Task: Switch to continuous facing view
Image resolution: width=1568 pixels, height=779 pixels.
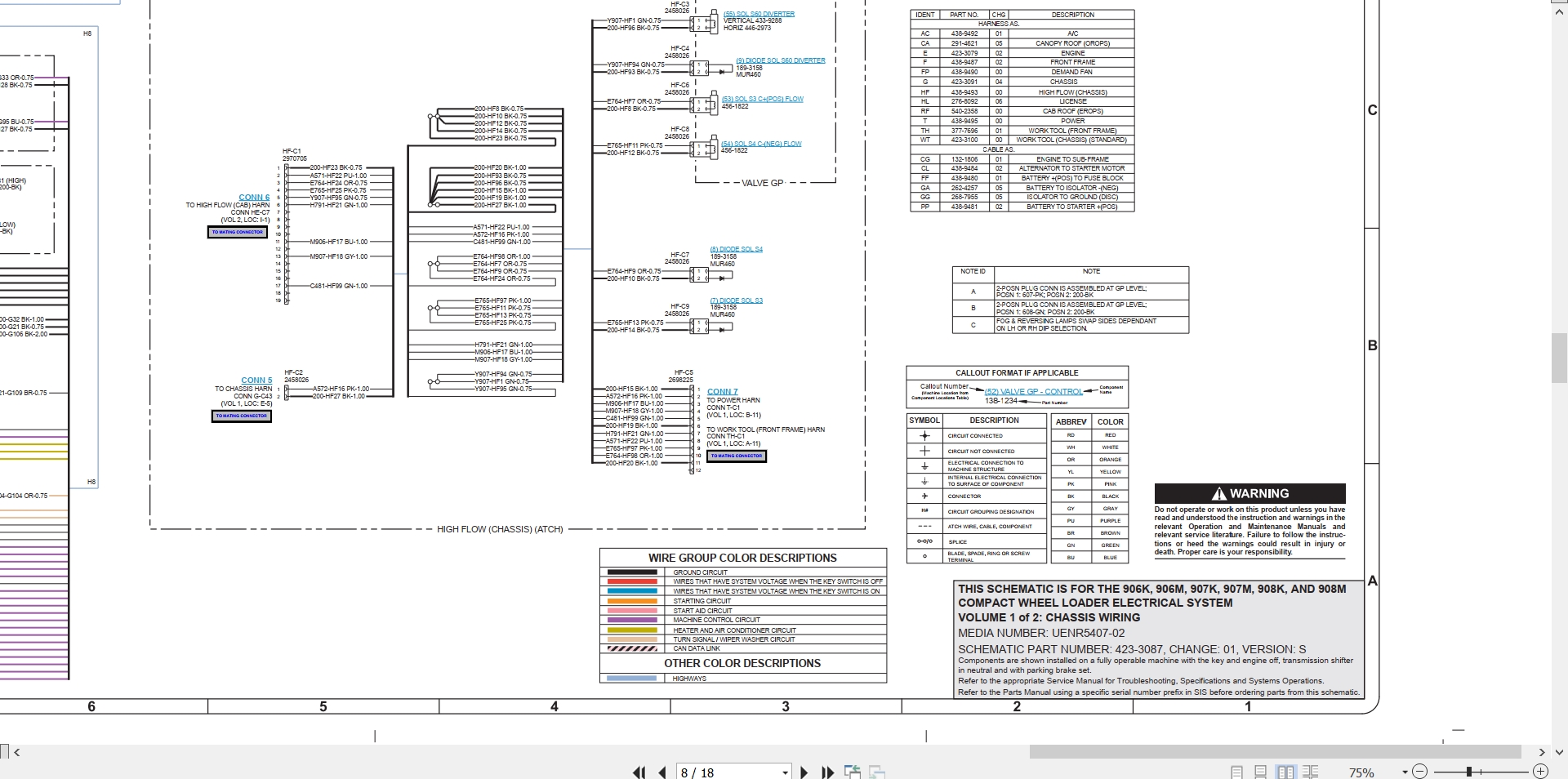Action: click(x=1311, y=772)
